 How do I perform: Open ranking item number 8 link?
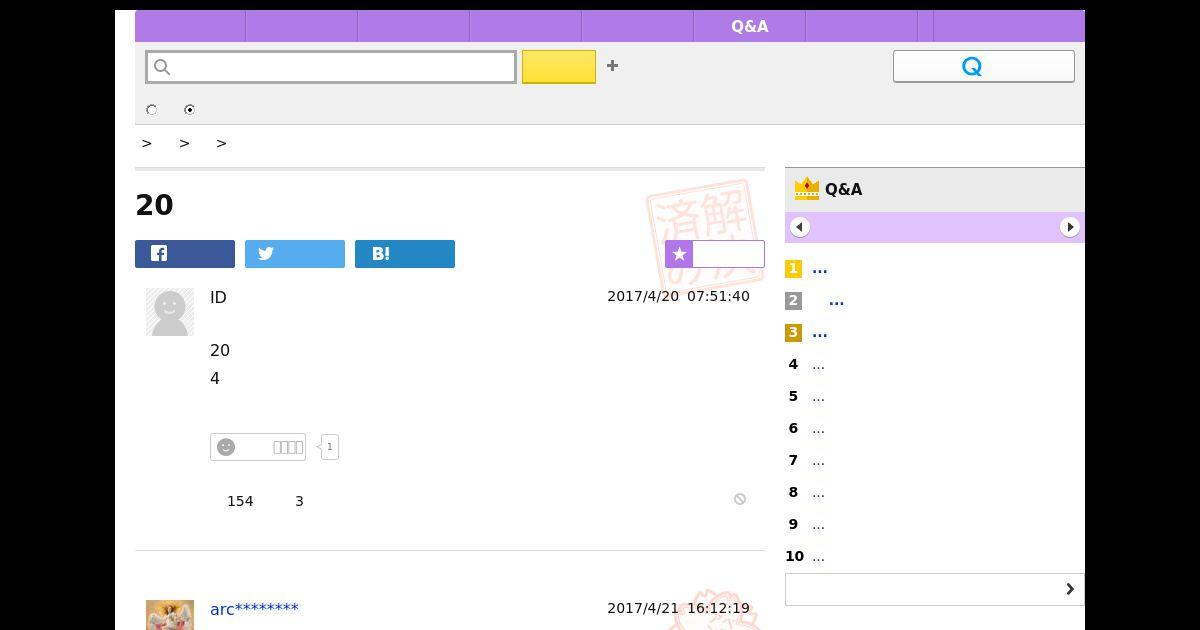pos(818,493)
